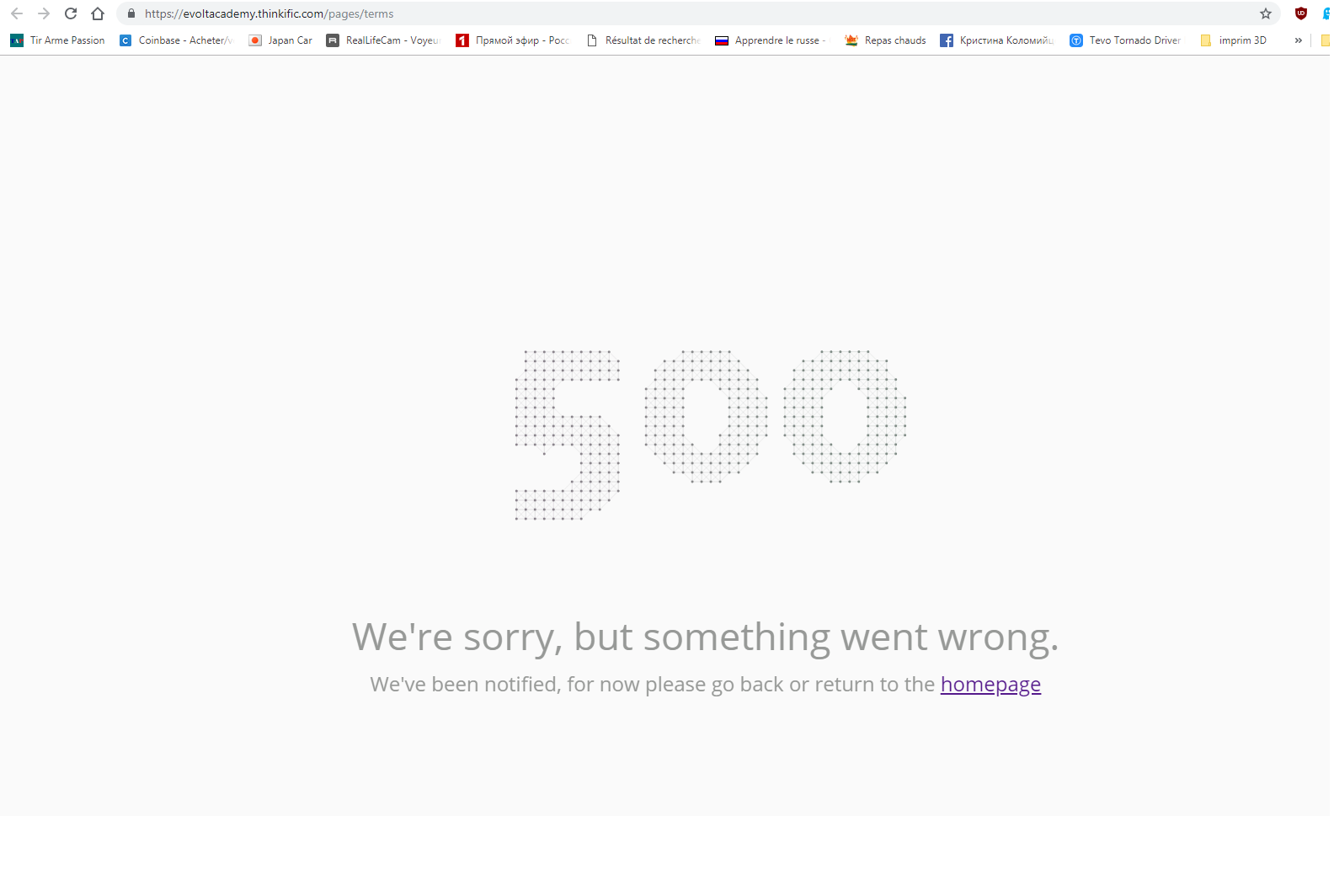
Task: Open Apprendre le russe bookmark
Action: [772, 40]
